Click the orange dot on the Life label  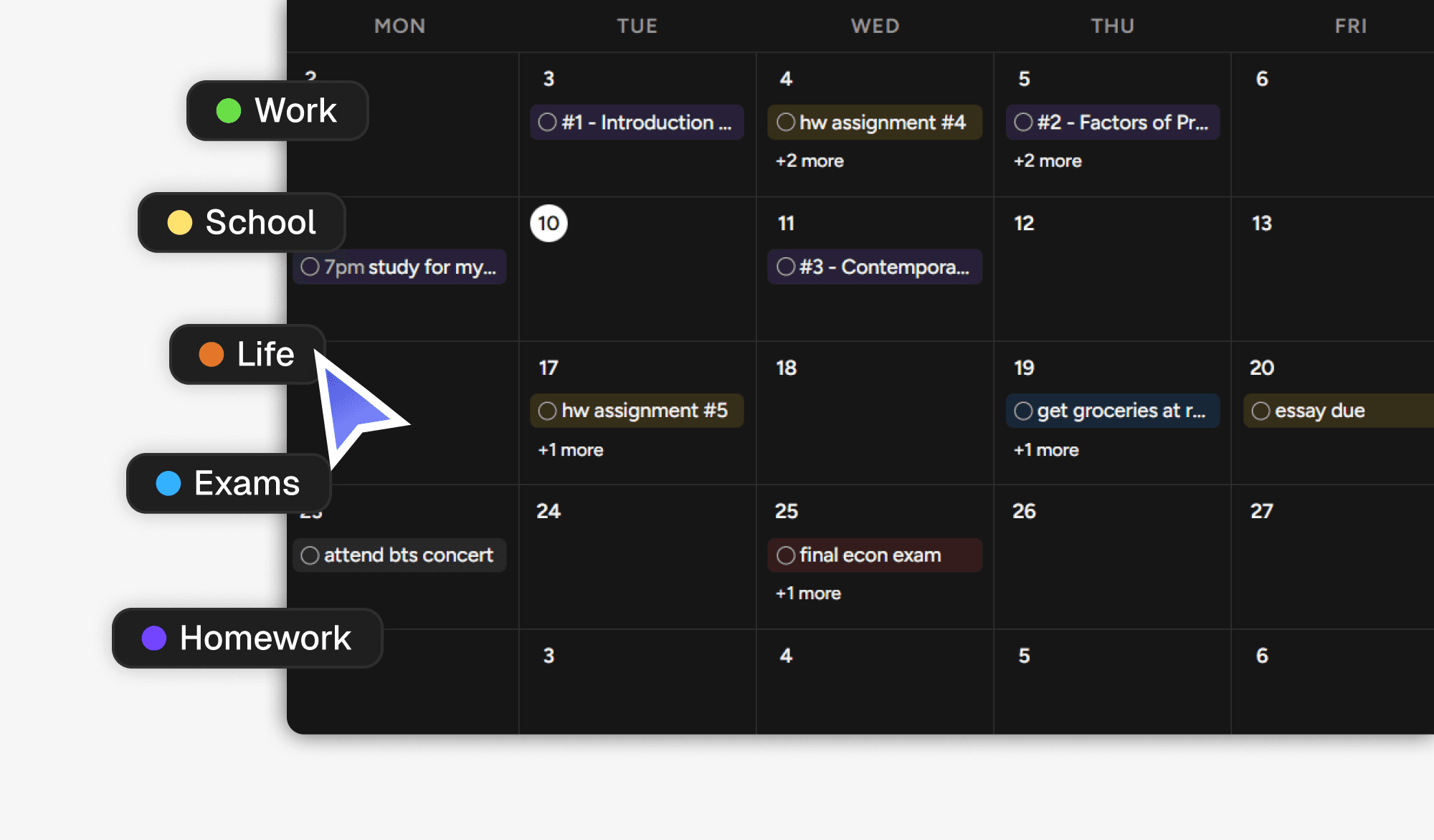pos(212,353)
